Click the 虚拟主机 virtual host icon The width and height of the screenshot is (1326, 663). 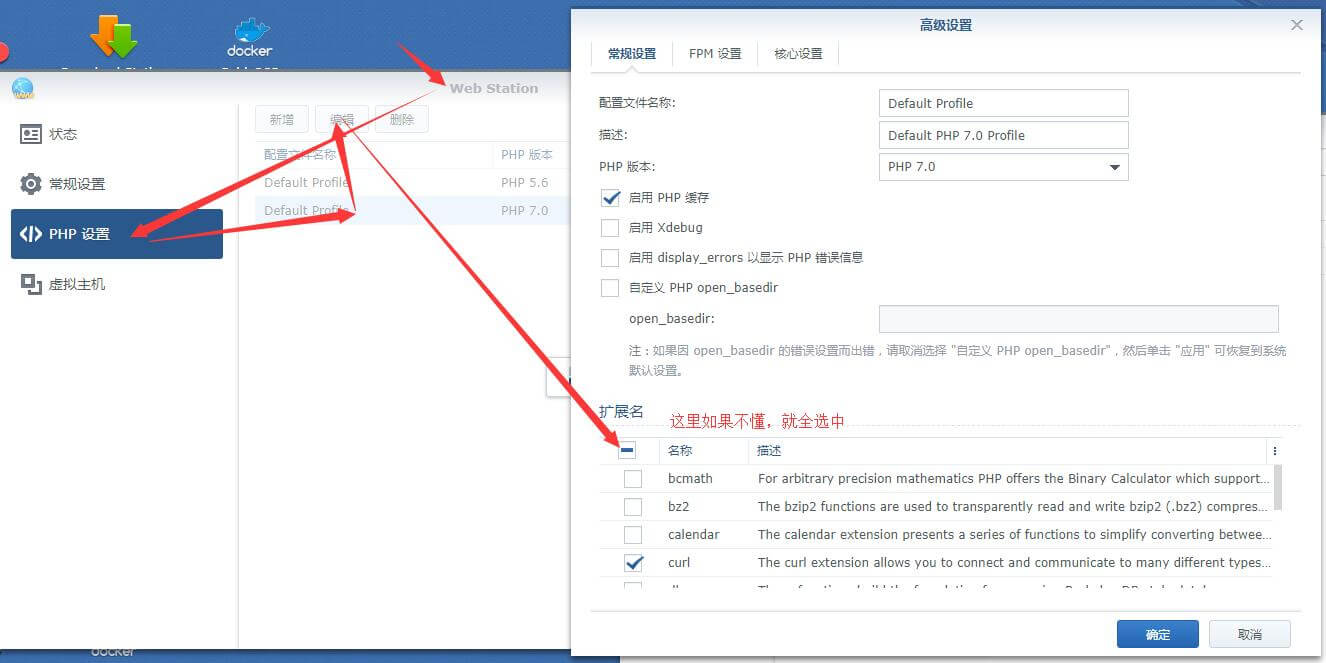click(31, 284)
